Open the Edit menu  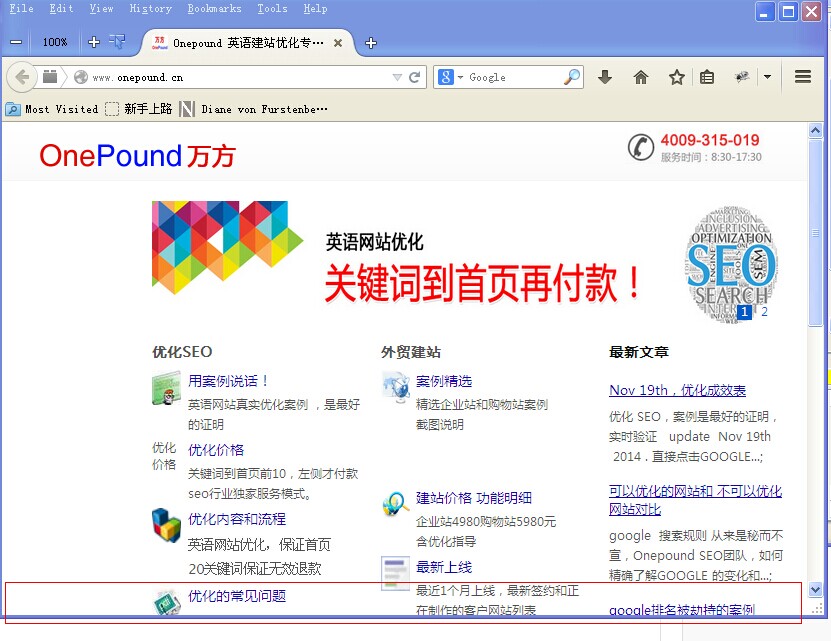coord(61,8)
